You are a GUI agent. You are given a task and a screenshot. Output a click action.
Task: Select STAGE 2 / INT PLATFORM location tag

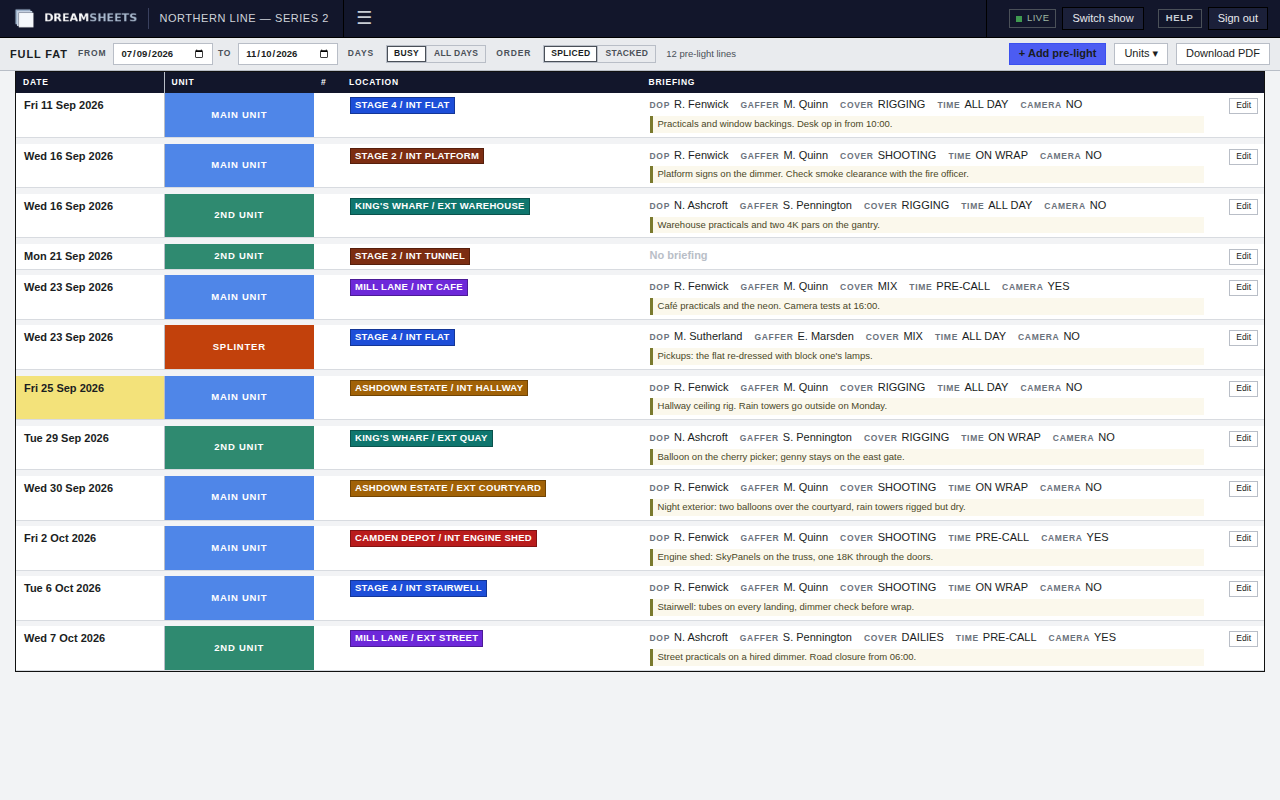[x=417, y=156]
